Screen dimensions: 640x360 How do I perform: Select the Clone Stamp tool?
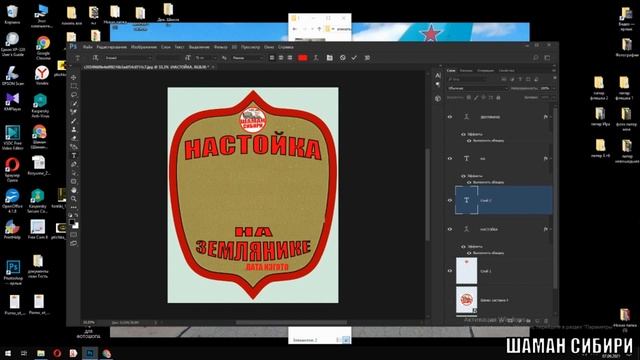point(74,129)
